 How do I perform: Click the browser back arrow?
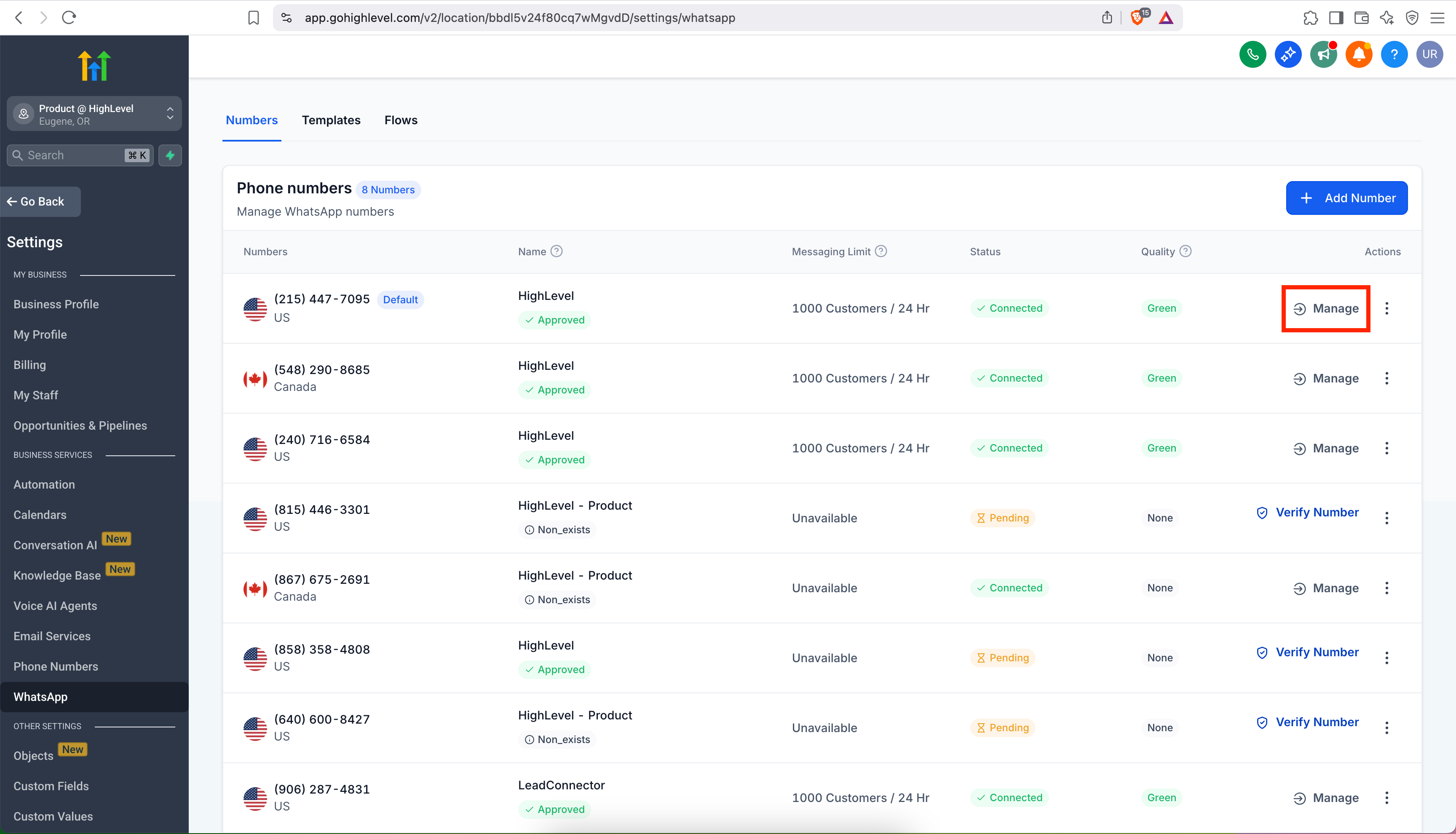coord(19,18)
